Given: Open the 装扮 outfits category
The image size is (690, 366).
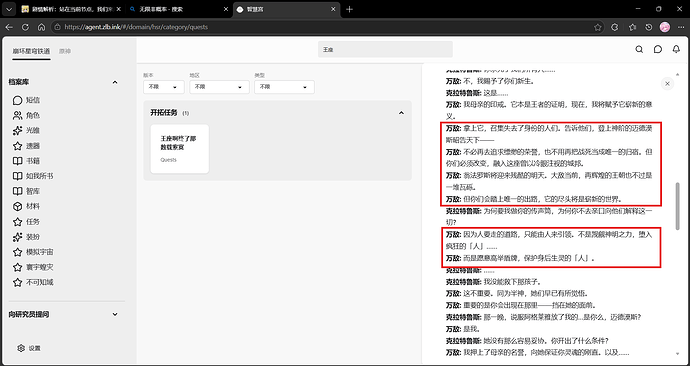Looking at the screenshot, I should click(27, 237).
